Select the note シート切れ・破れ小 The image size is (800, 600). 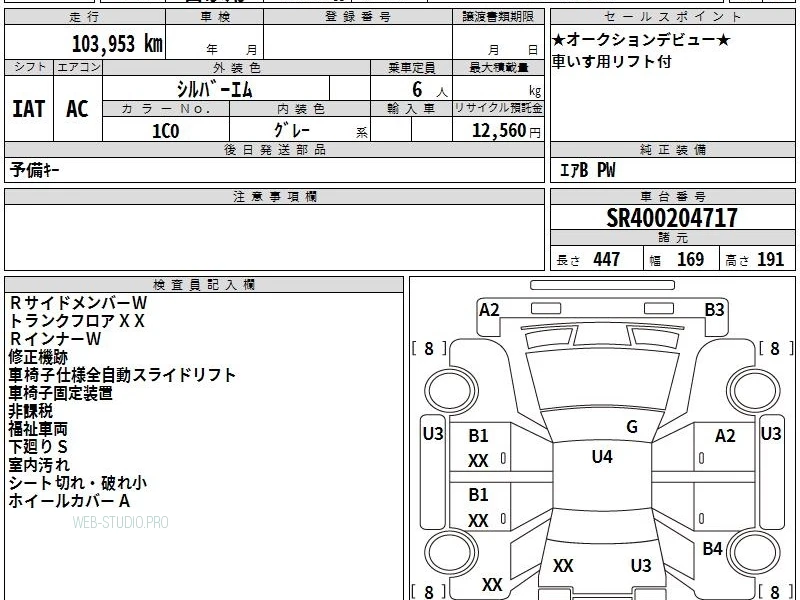coord(78,483)
